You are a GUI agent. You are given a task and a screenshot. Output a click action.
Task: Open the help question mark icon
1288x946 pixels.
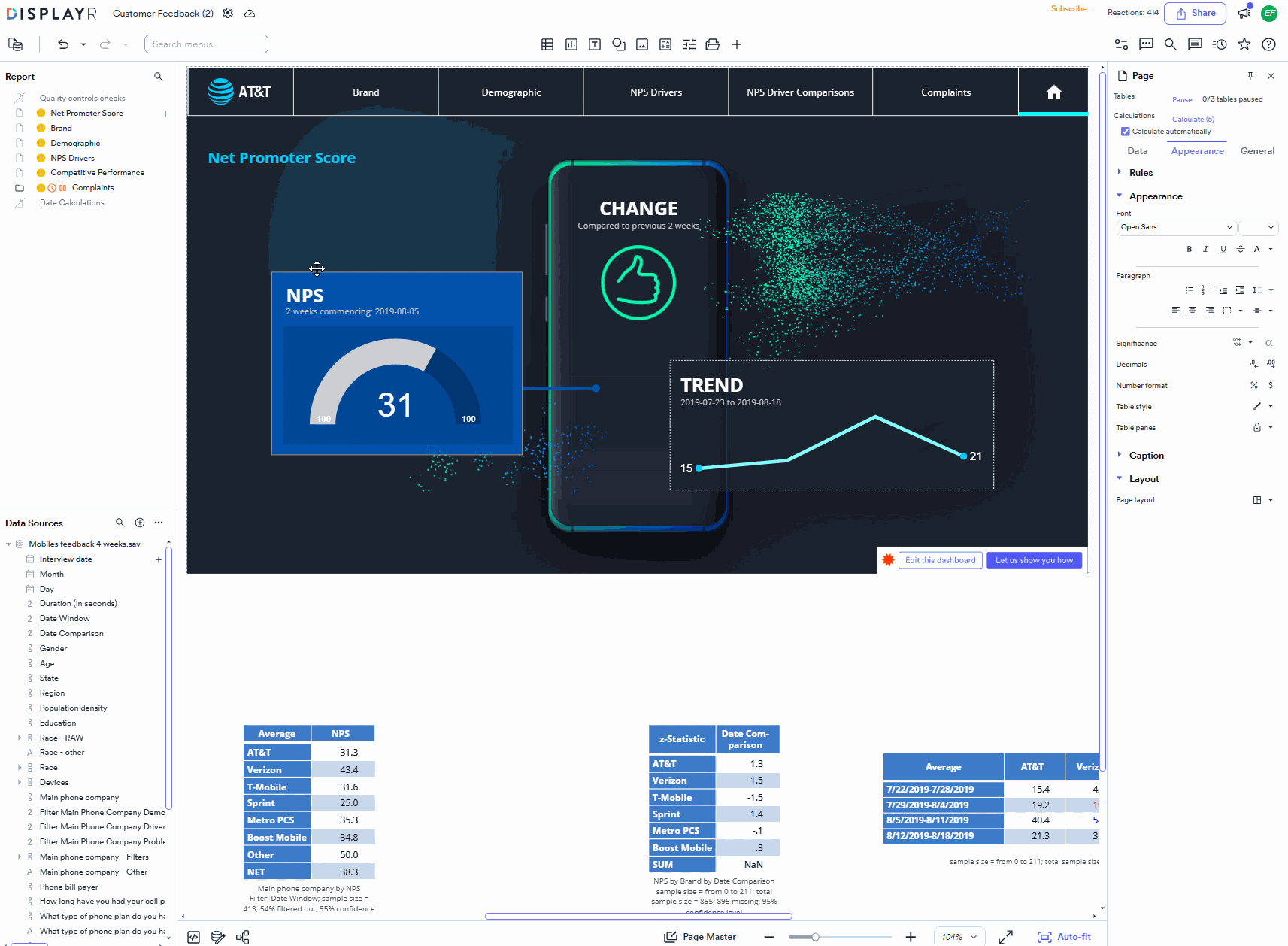1269,44
